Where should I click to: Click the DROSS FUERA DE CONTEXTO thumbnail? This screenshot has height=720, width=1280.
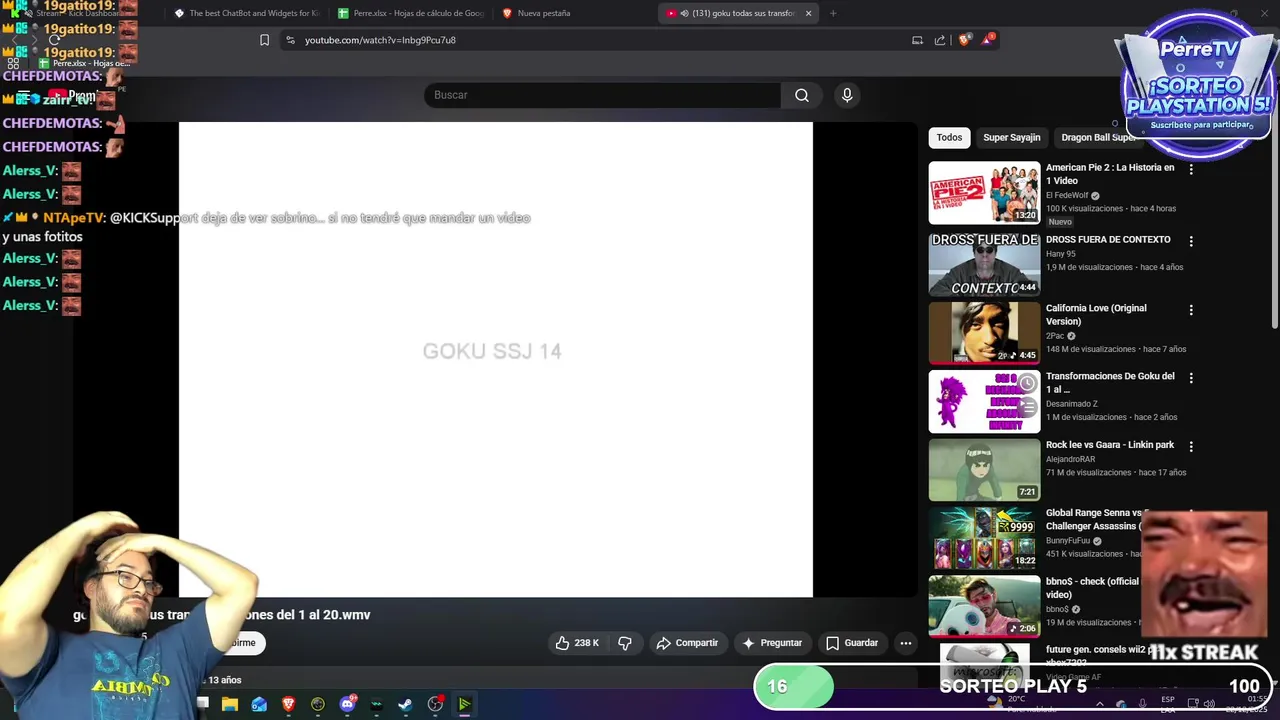coord(984,265)
